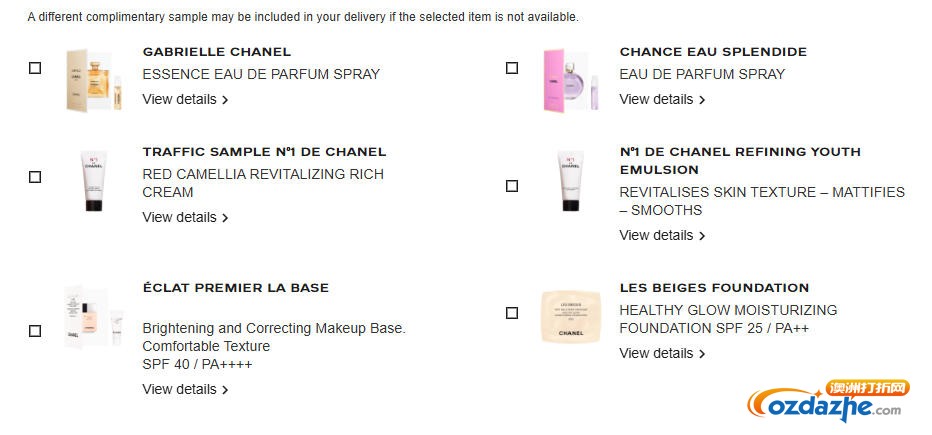This screenshot has width=932, height=435.
Task: Click the Chance Eau Splendide sample image
Action: [x=571, y=80]
